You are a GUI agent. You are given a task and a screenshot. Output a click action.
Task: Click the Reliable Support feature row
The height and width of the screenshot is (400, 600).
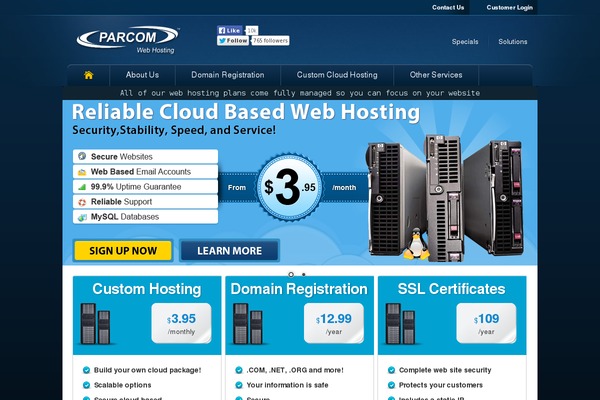(x=145, y=202)
